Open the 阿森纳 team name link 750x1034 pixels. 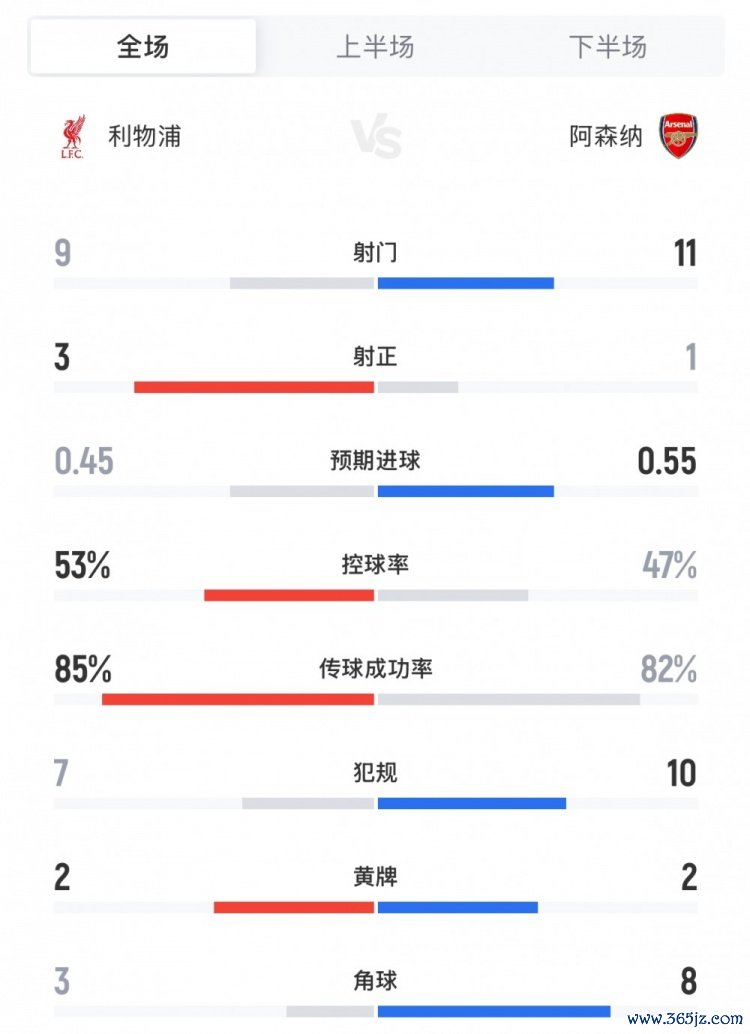pos(606,137)
